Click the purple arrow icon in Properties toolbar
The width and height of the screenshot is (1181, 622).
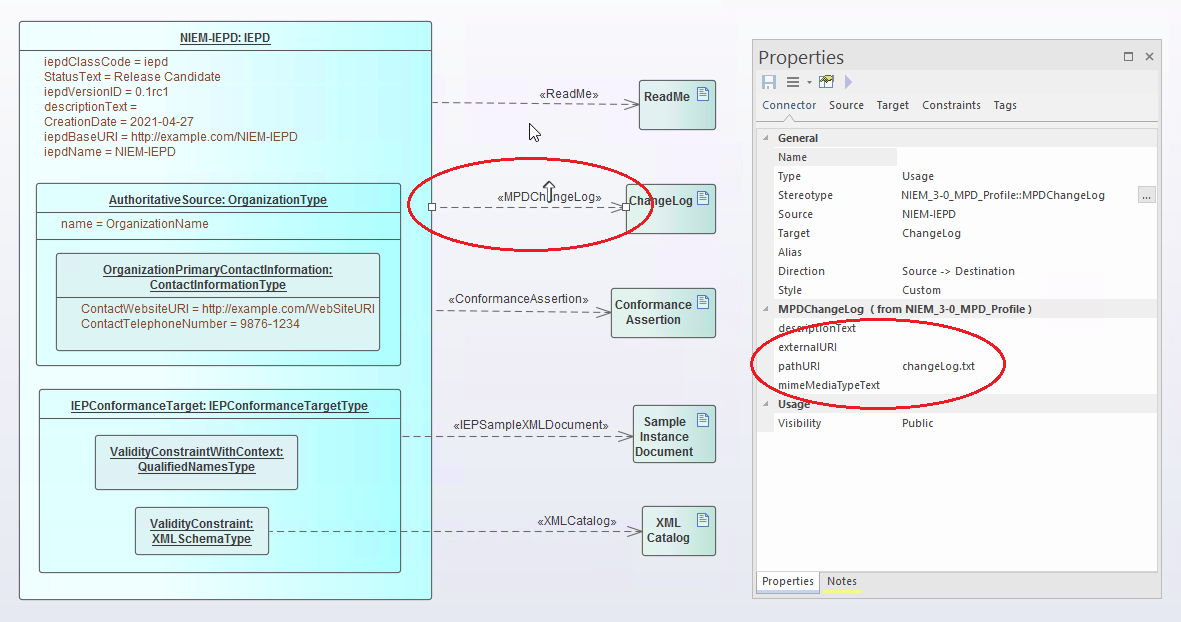coord(849,82)
